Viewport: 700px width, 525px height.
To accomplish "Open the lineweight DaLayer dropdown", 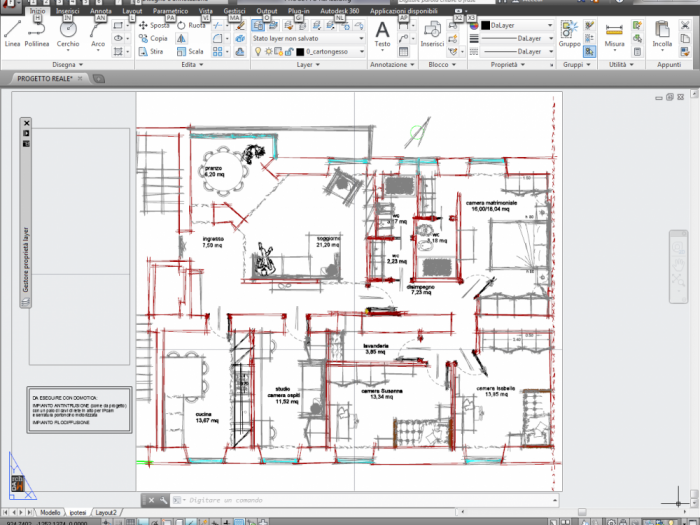I will coord(517,38).
